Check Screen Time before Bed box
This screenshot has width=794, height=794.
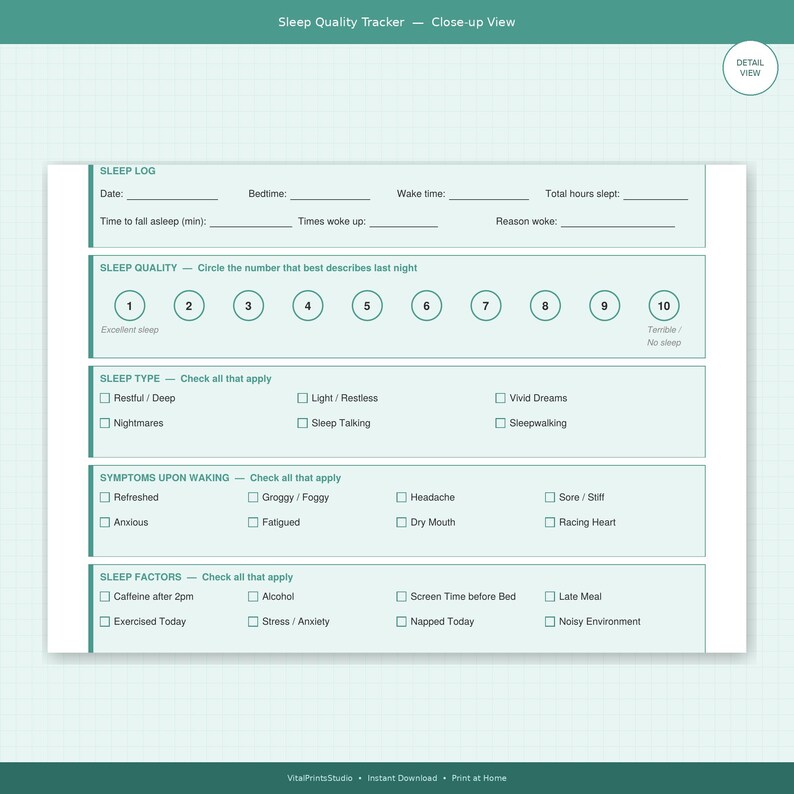[402, 597]
